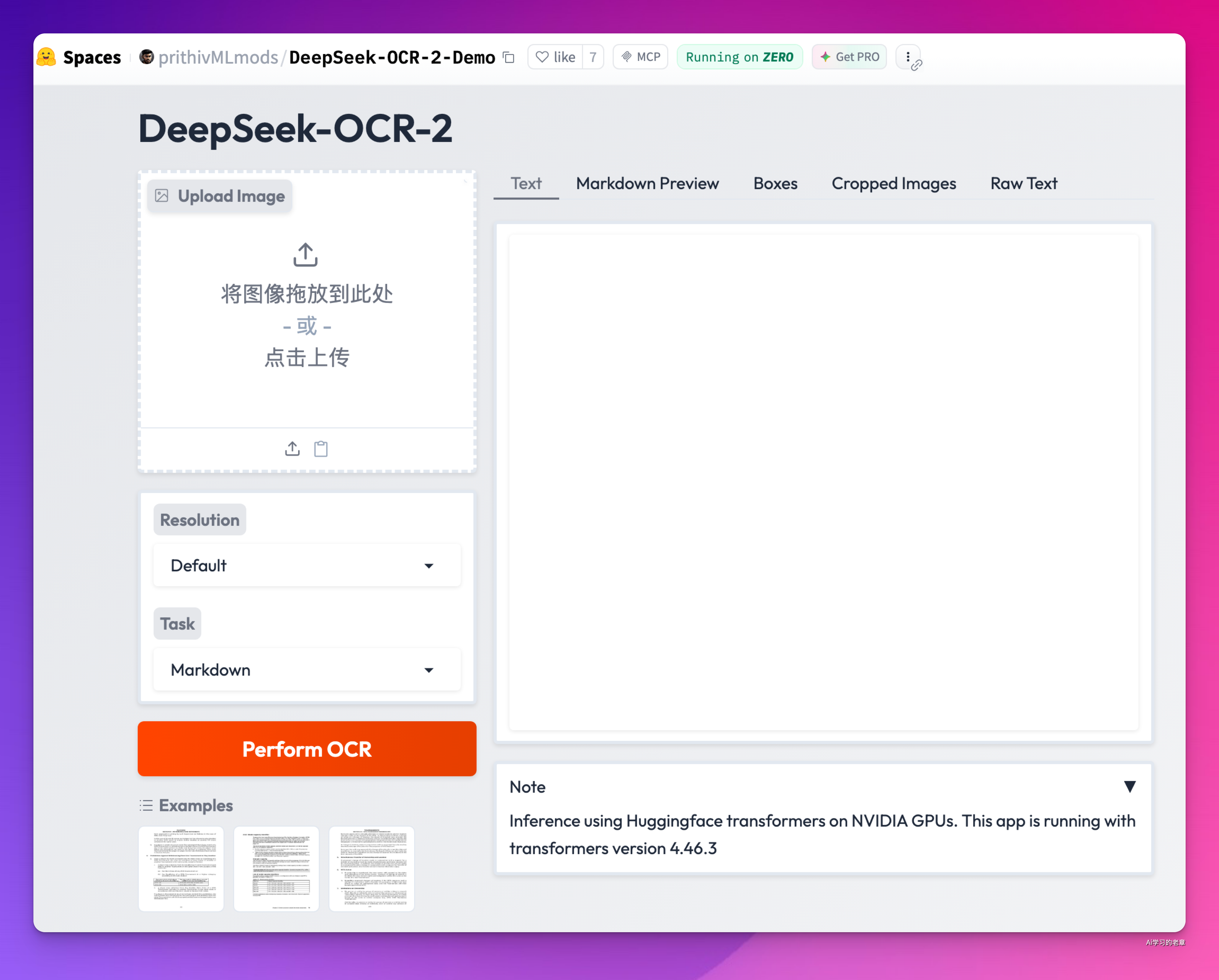The height and width of the screenshot is (980, 1219).
Task: Switch to the Boxes tab
Action: [775, 184]
